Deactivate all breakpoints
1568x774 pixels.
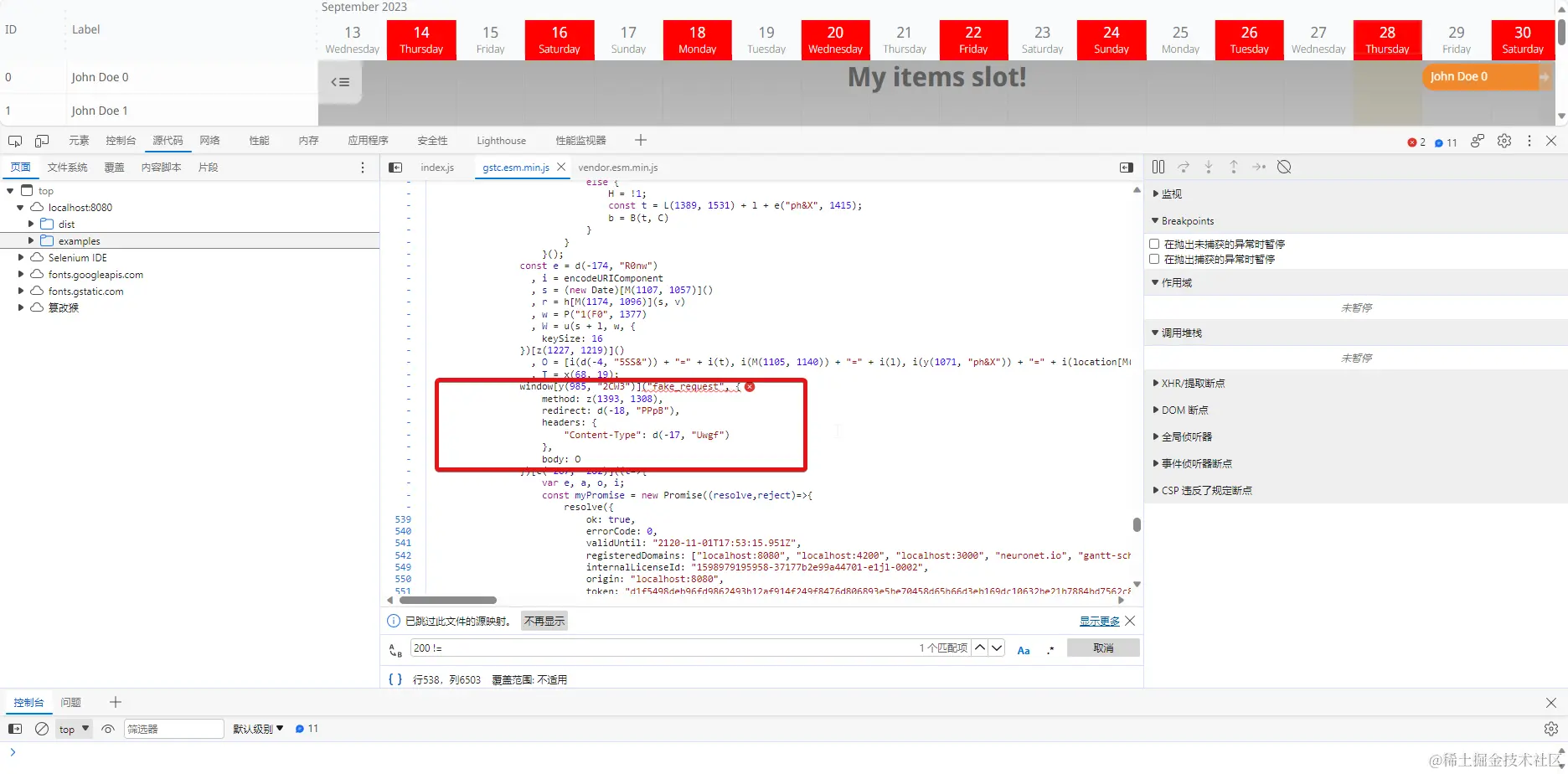(1284, 167)
